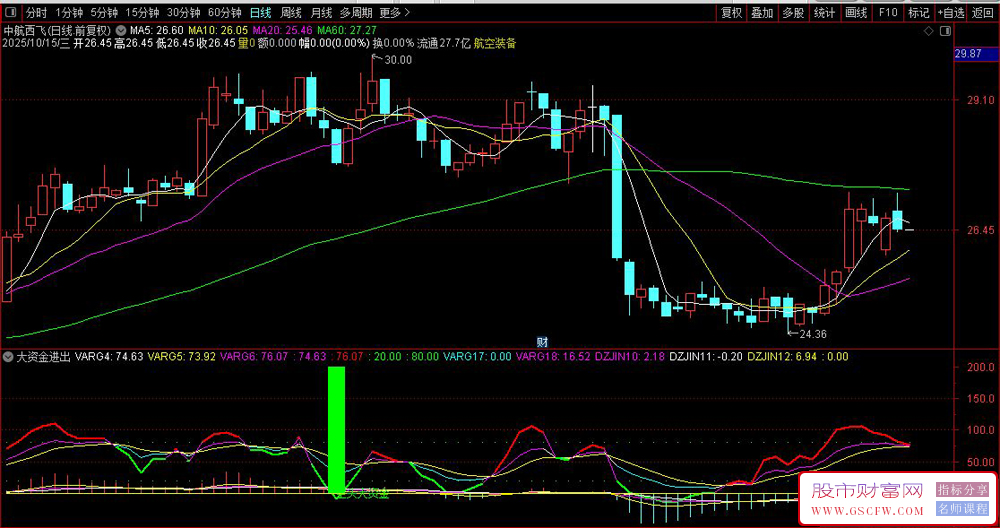Open the 多周期 multi-period view
Image resolution: width=1000 pixels, height=528 pixels.
pos(356,13)
